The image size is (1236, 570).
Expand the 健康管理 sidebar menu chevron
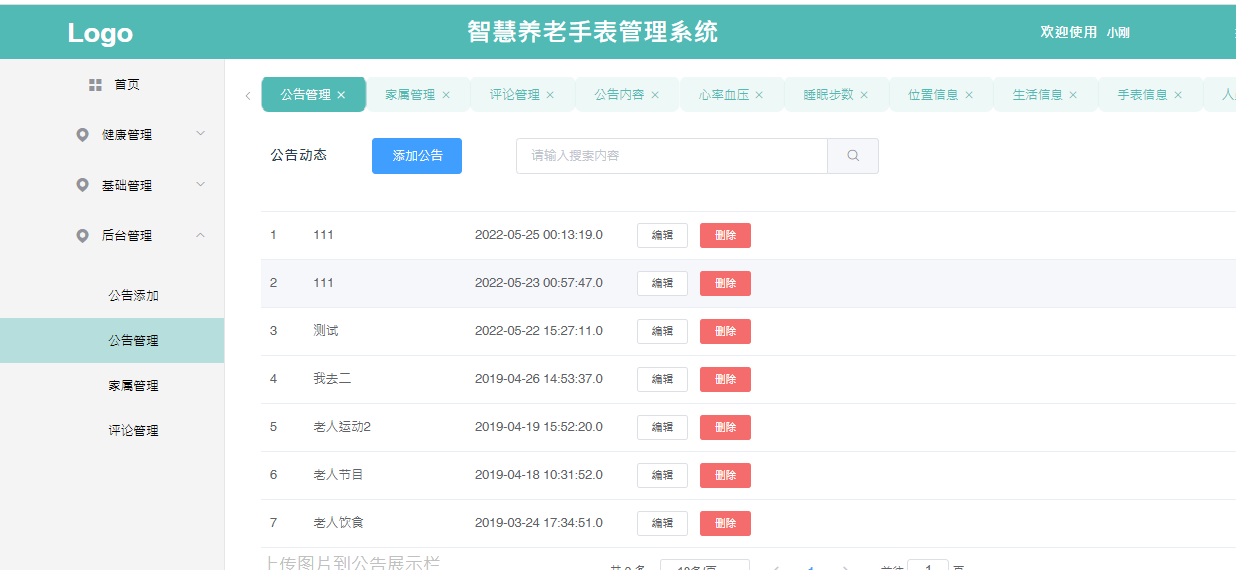click(x=200, y=134)
